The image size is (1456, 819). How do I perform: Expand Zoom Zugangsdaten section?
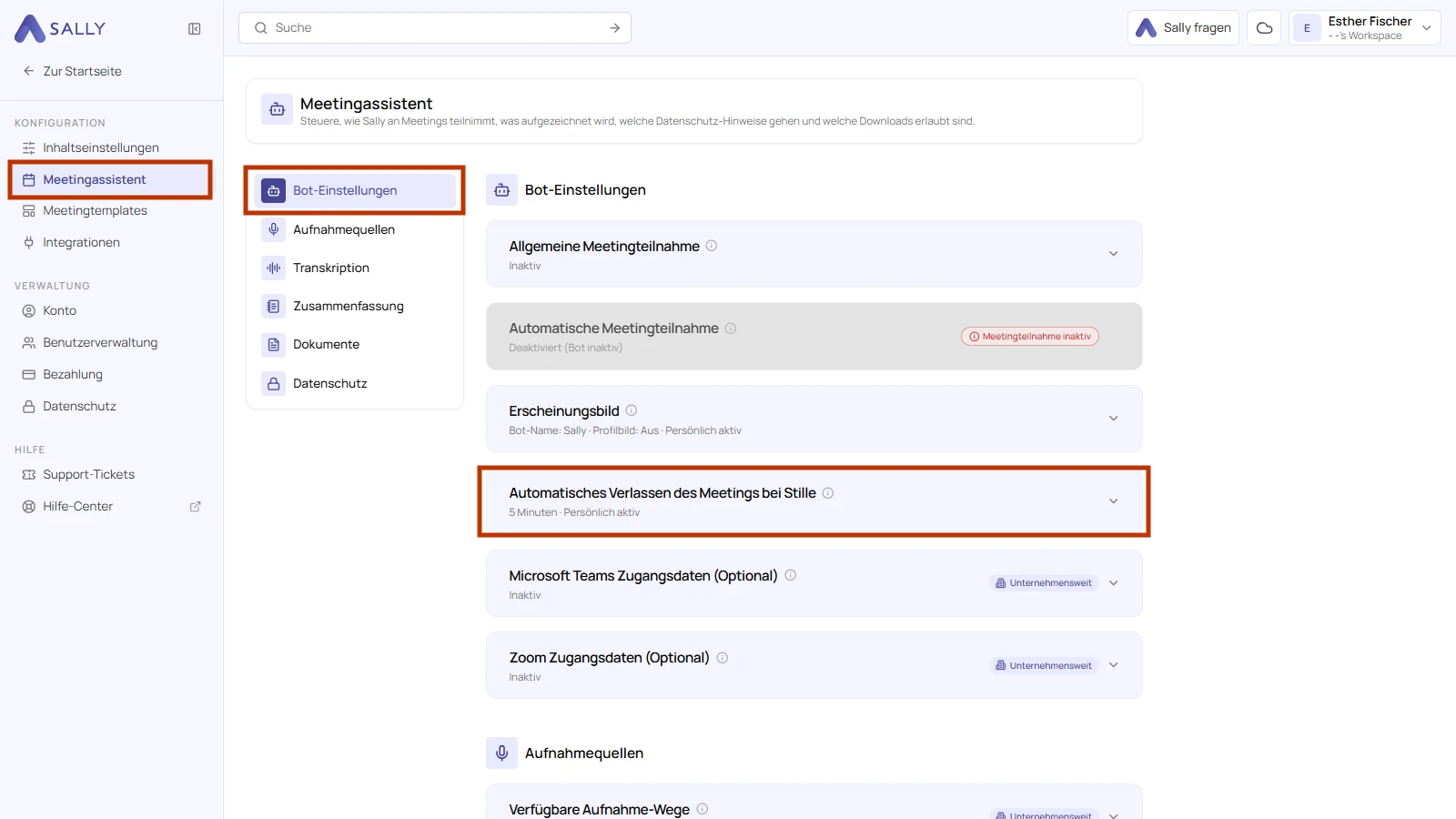tap(1113, 665)
